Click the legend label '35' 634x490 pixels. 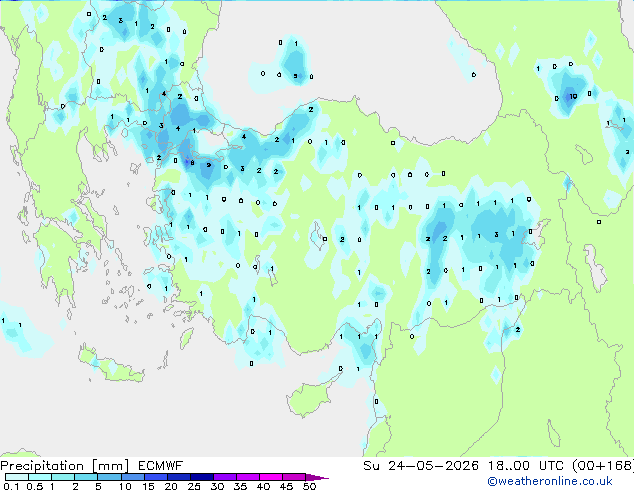point(240,486)
